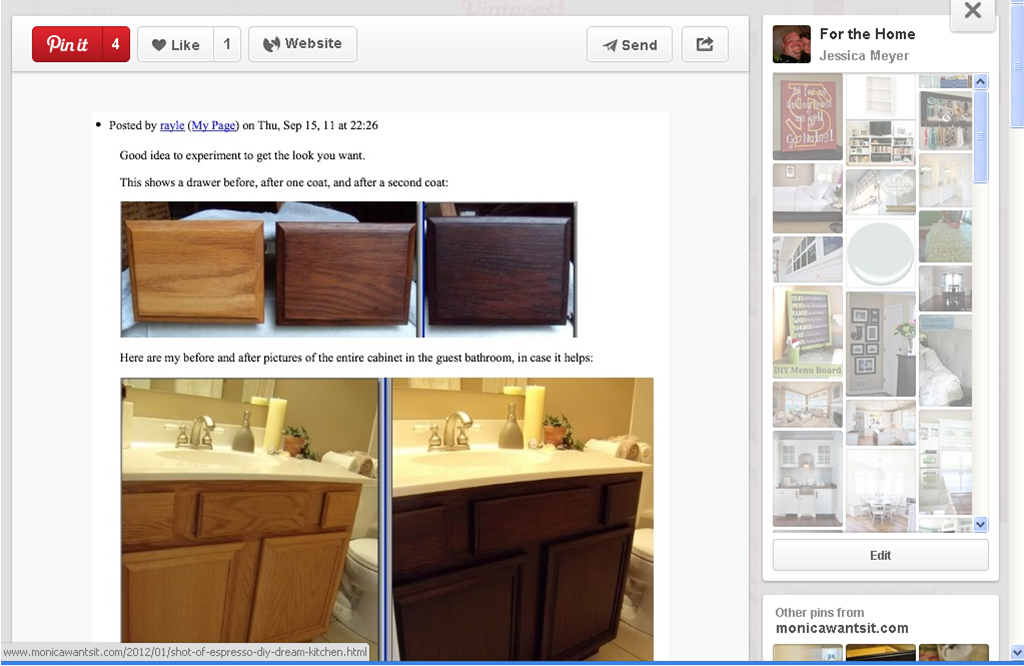Image resolution: width=1024 pixels, height=666 pixels.
Task: Open the DIY Menu Board thumbnail
Action: pyautogui.click(x=807, y=332)
